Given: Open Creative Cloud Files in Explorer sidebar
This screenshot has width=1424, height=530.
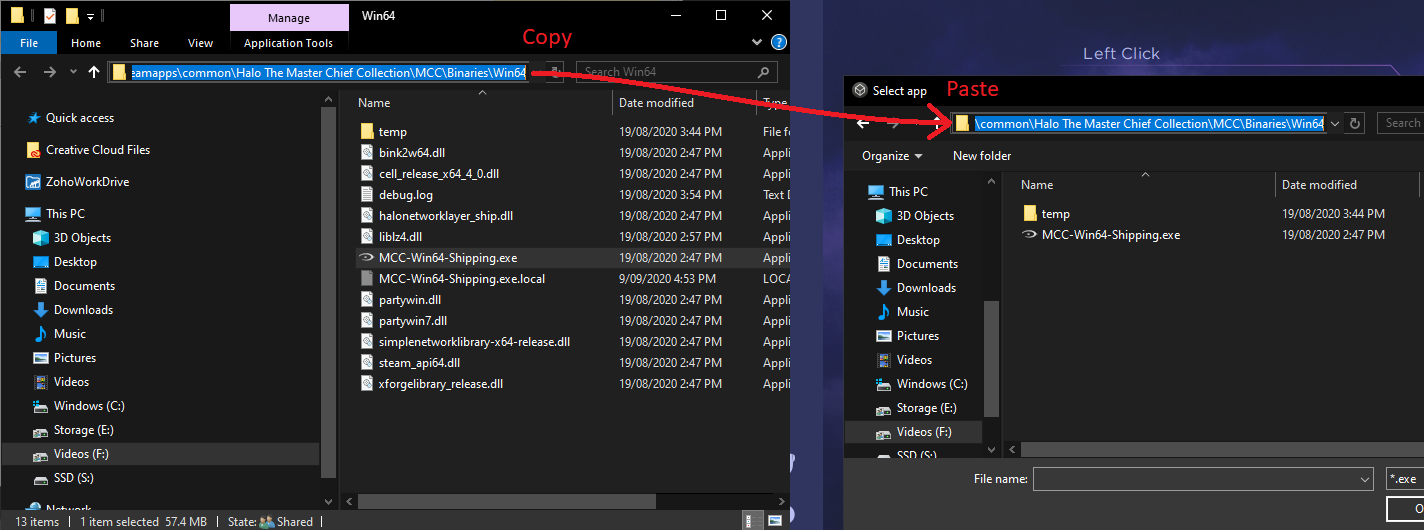Looking at the screenshot, I should (98, 150).
